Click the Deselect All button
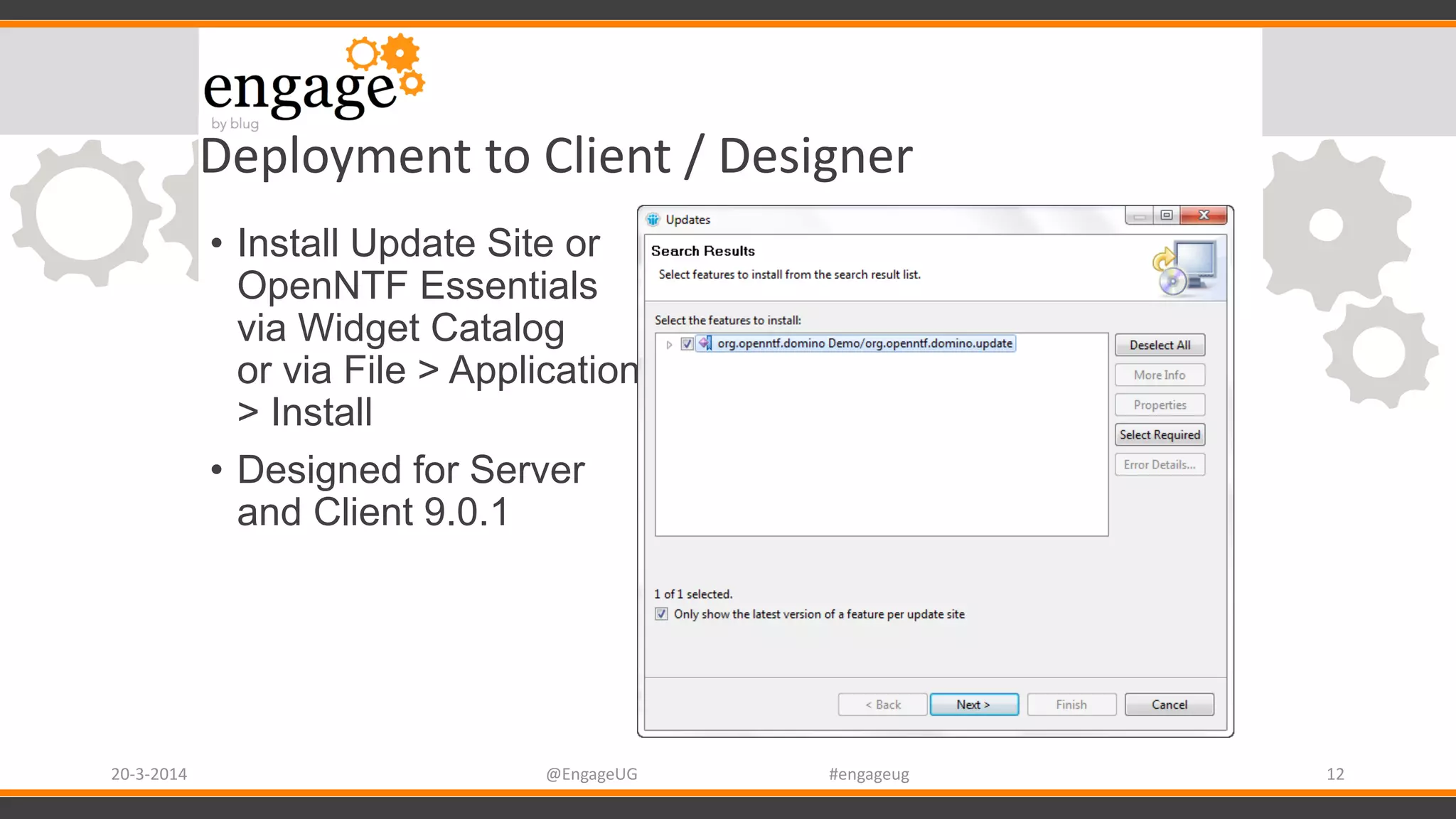This screenshot has height=819, width=1456. click(1160, 346)
